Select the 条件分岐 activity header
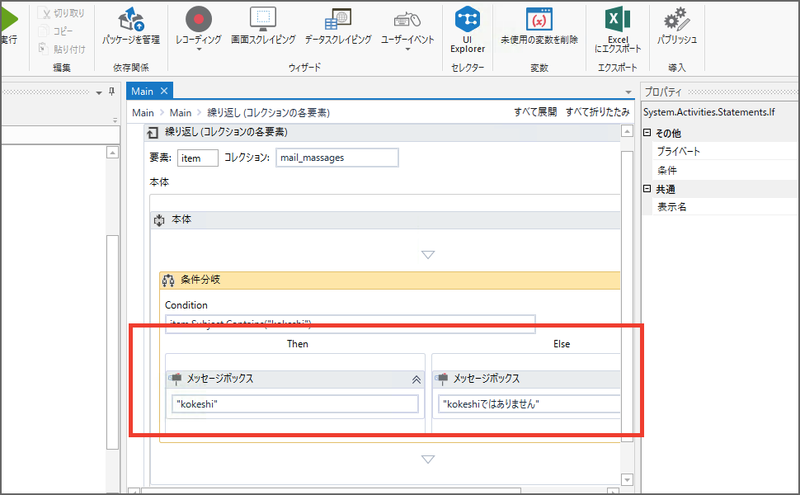This screenshot has width=800, height=495. (390, 280)
